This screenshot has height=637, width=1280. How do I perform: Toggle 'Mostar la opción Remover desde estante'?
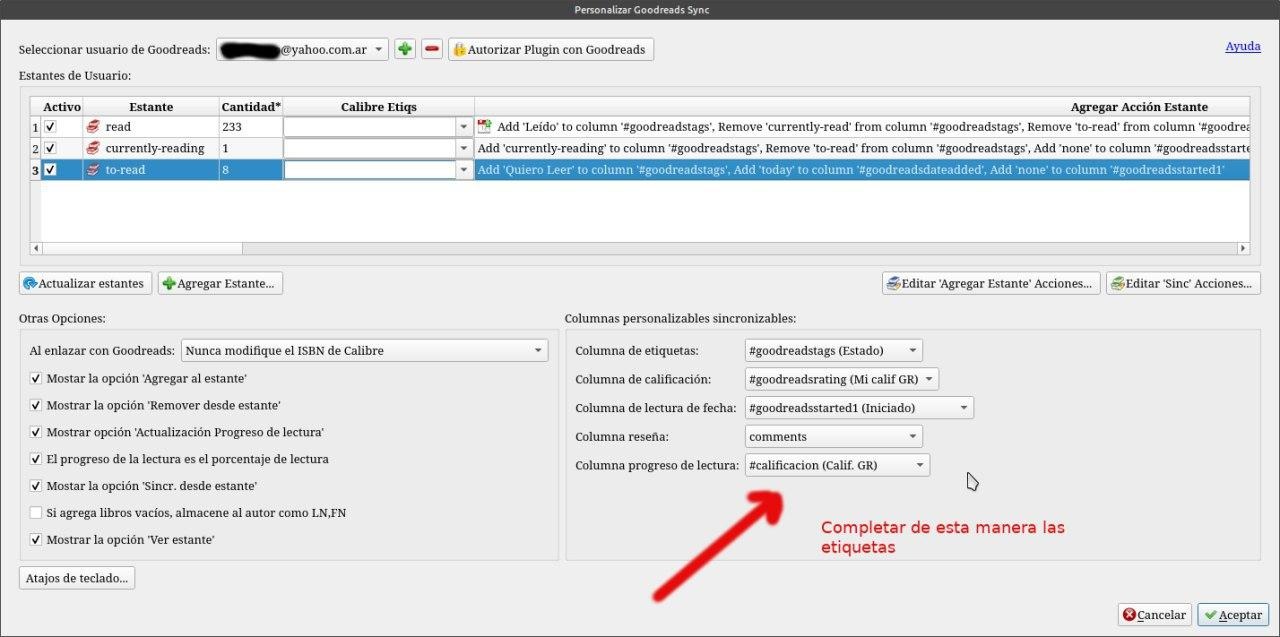point(36,405)
